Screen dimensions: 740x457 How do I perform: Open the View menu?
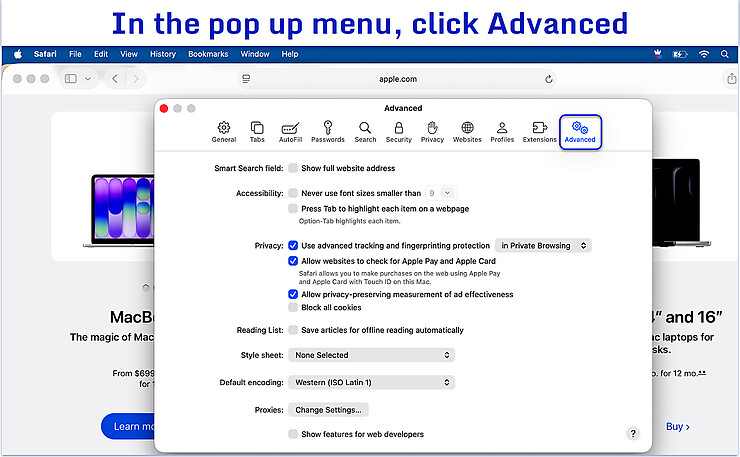point(128,54)
